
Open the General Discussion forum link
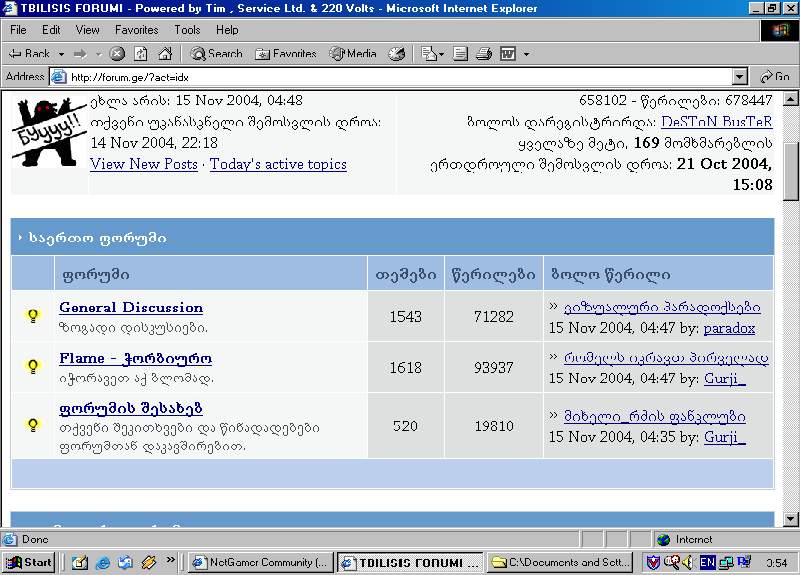point(131,308)
